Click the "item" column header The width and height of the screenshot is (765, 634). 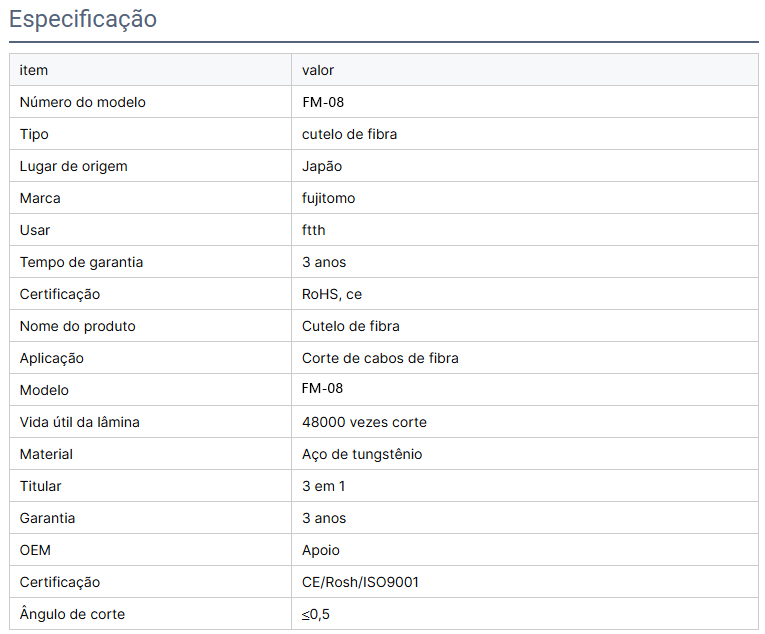click(34, 70)
